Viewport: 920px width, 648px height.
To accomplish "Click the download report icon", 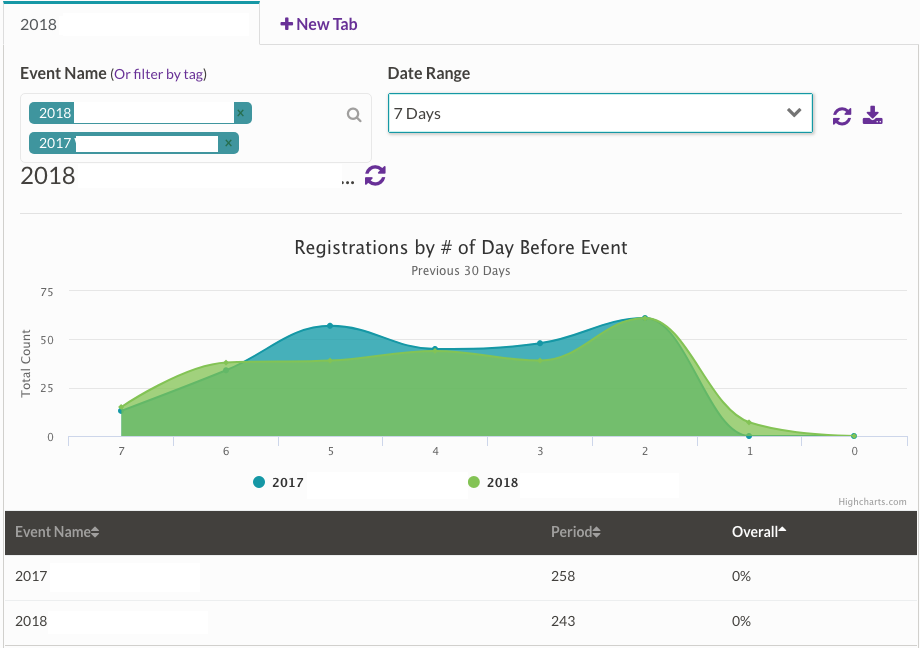I will click(873, 116).
